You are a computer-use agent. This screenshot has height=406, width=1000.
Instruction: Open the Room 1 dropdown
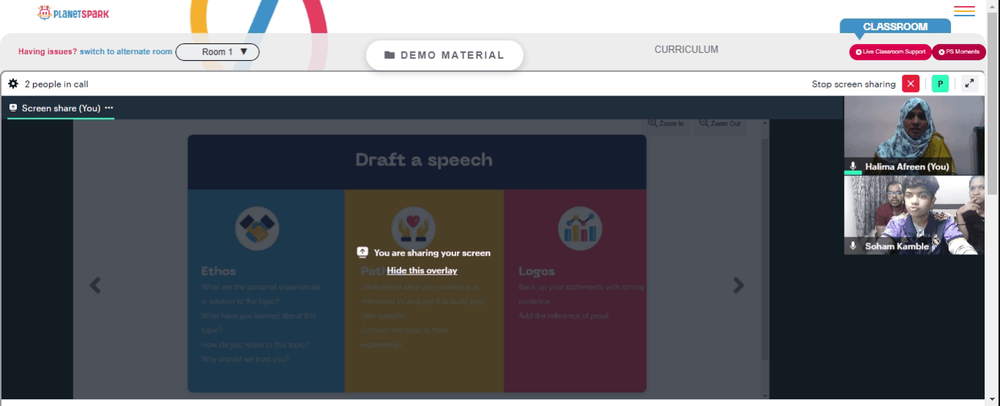[217, 52]
